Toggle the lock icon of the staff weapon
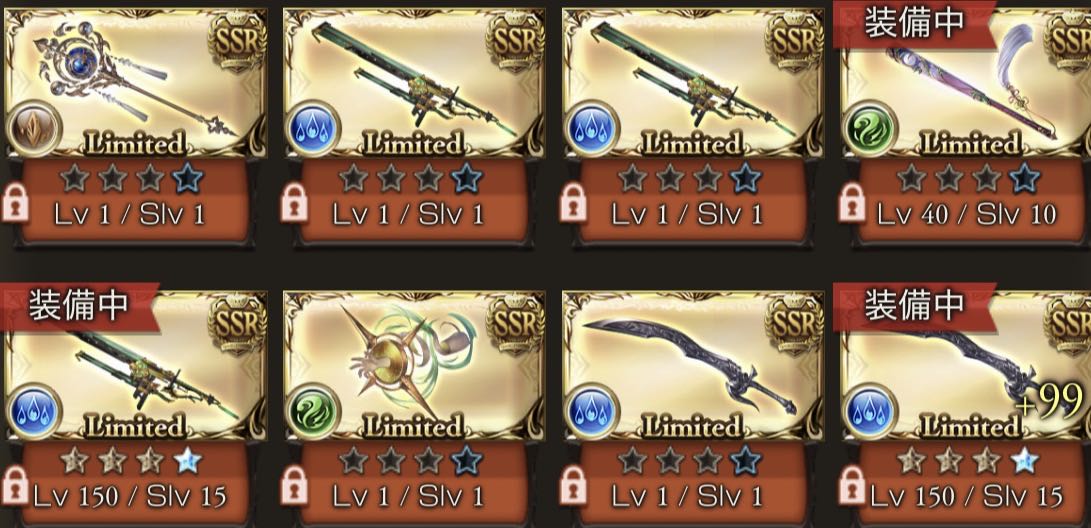The width and height of the screenshot is (1091, 528). click(x=15, y=202)
